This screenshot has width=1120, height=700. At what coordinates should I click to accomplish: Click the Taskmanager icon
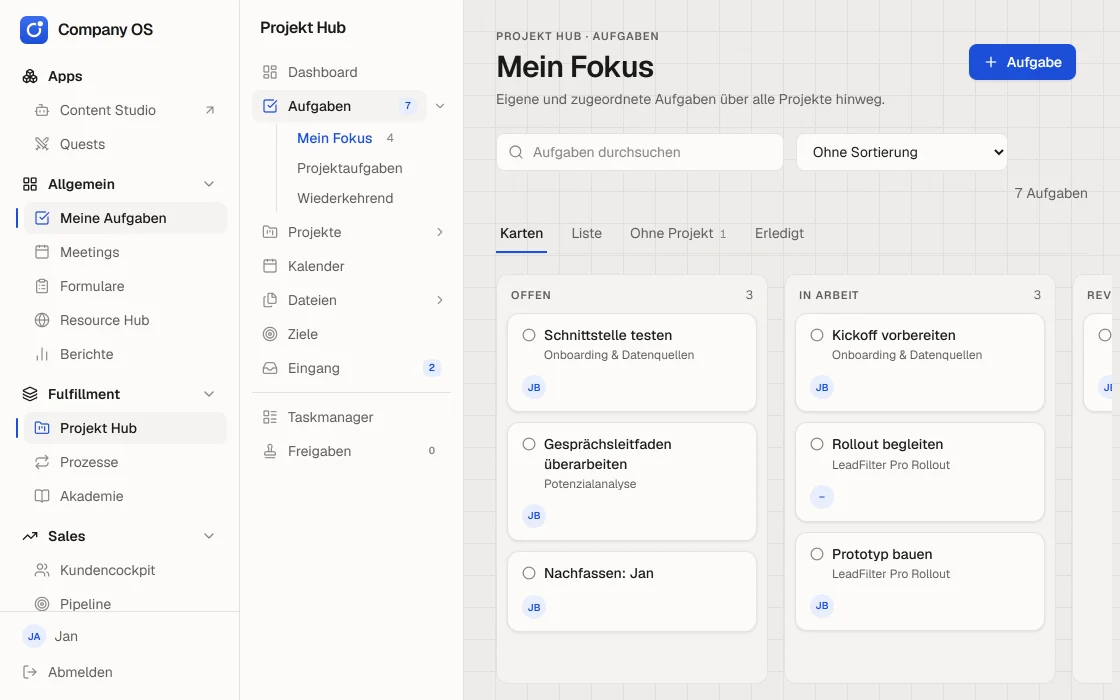coord(270,417)
